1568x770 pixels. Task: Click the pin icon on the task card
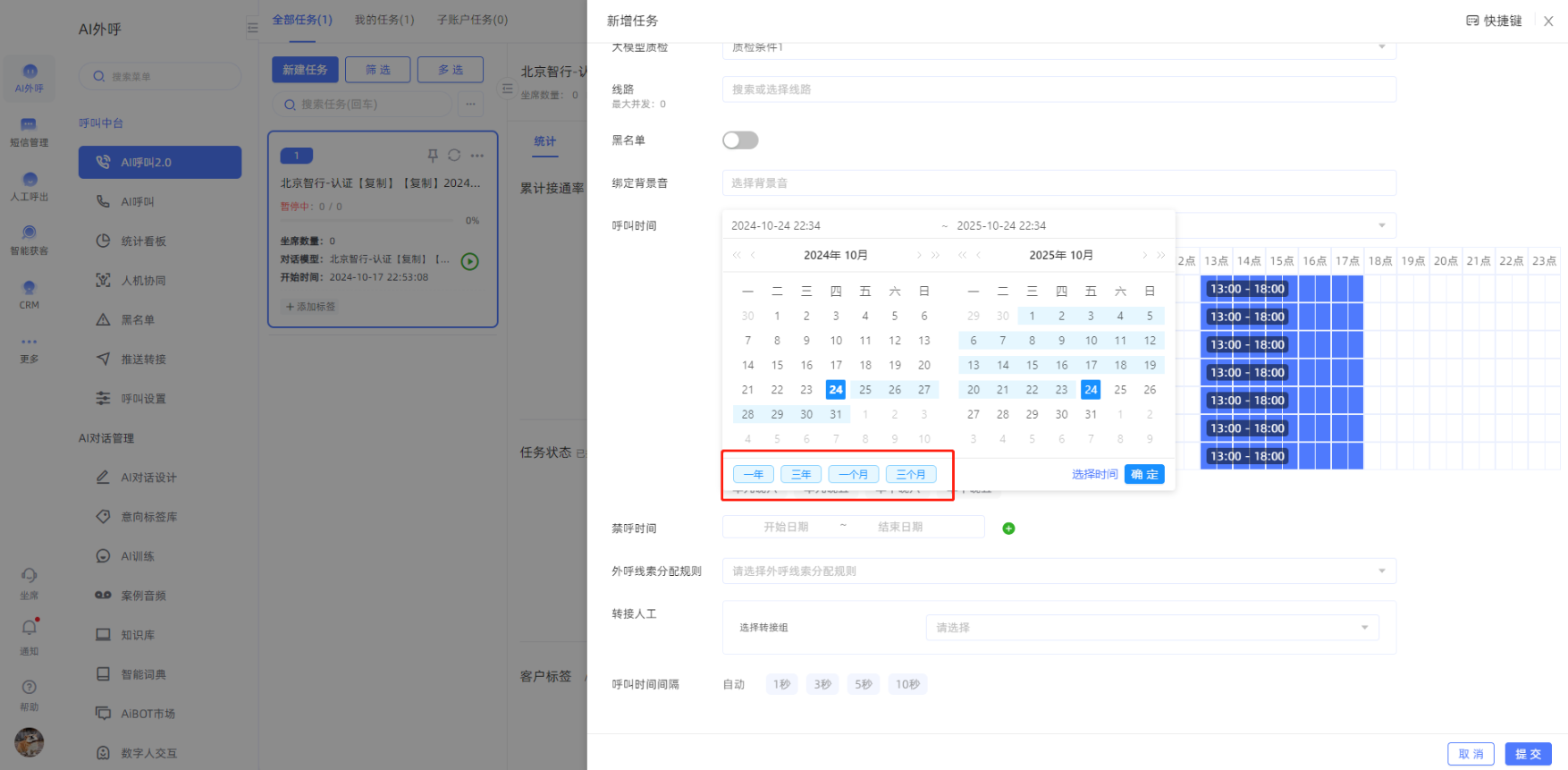pyautogui.click(x=433, y=156)
